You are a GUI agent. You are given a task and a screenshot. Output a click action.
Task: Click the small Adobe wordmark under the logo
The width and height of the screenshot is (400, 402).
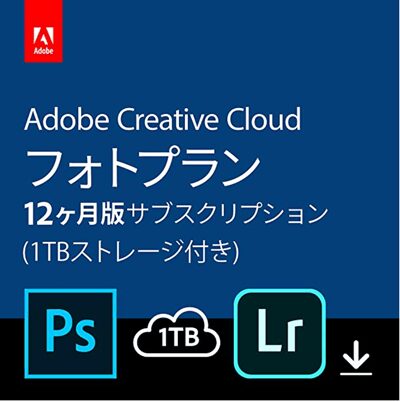tap(43, 51)
